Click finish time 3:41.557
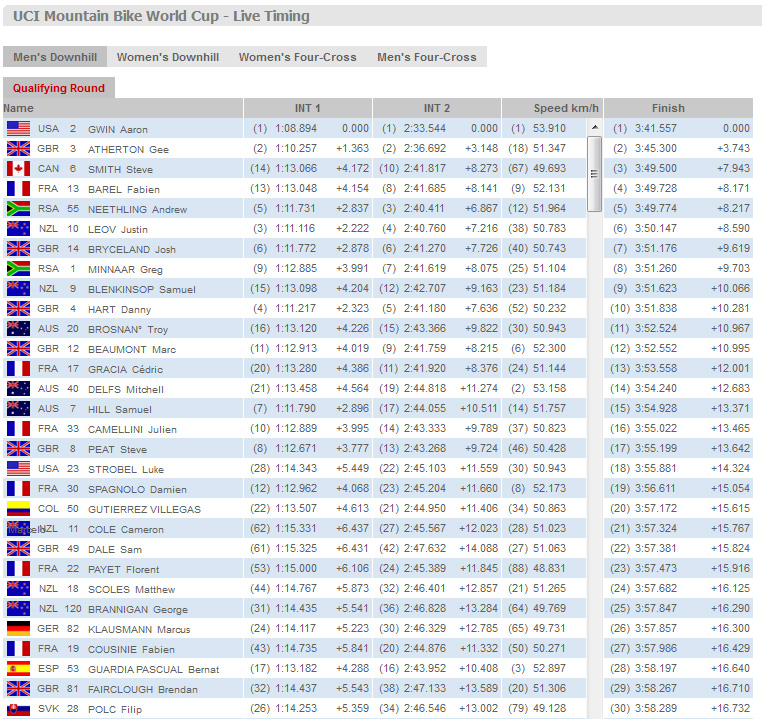 [656, 129]
